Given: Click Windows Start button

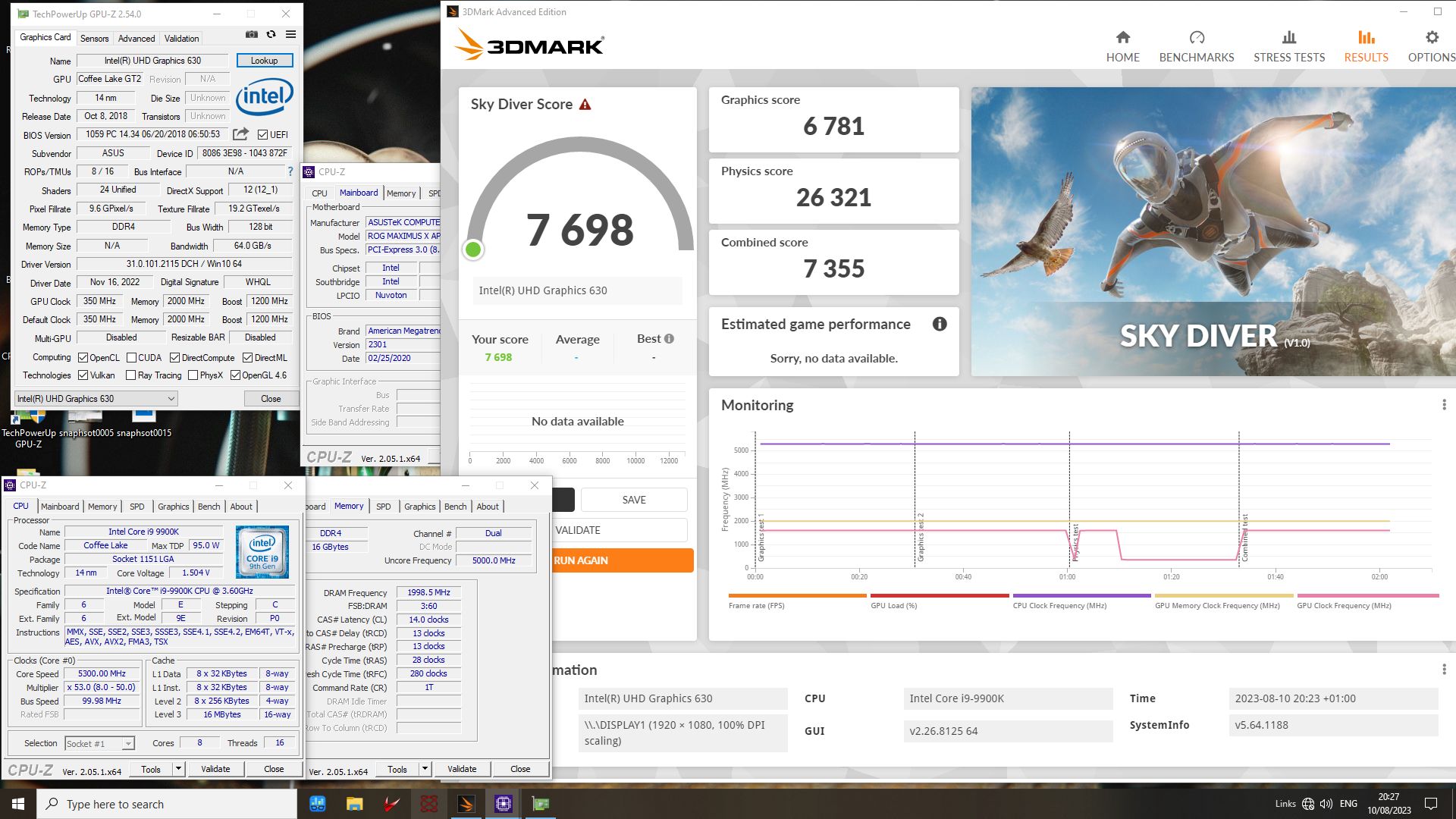Looking at the screenshot, I should 18,804.
